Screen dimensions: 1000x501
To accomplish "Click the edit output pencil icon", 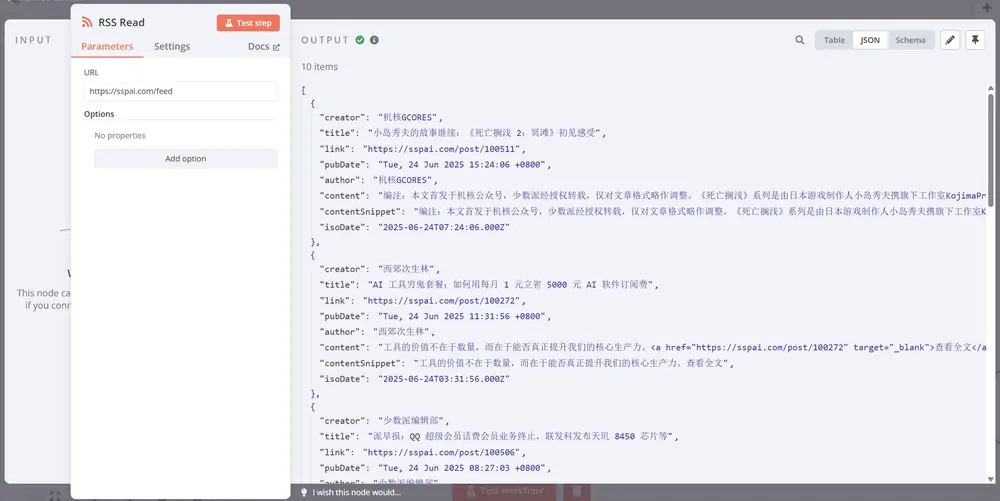I will pos(950,40).
